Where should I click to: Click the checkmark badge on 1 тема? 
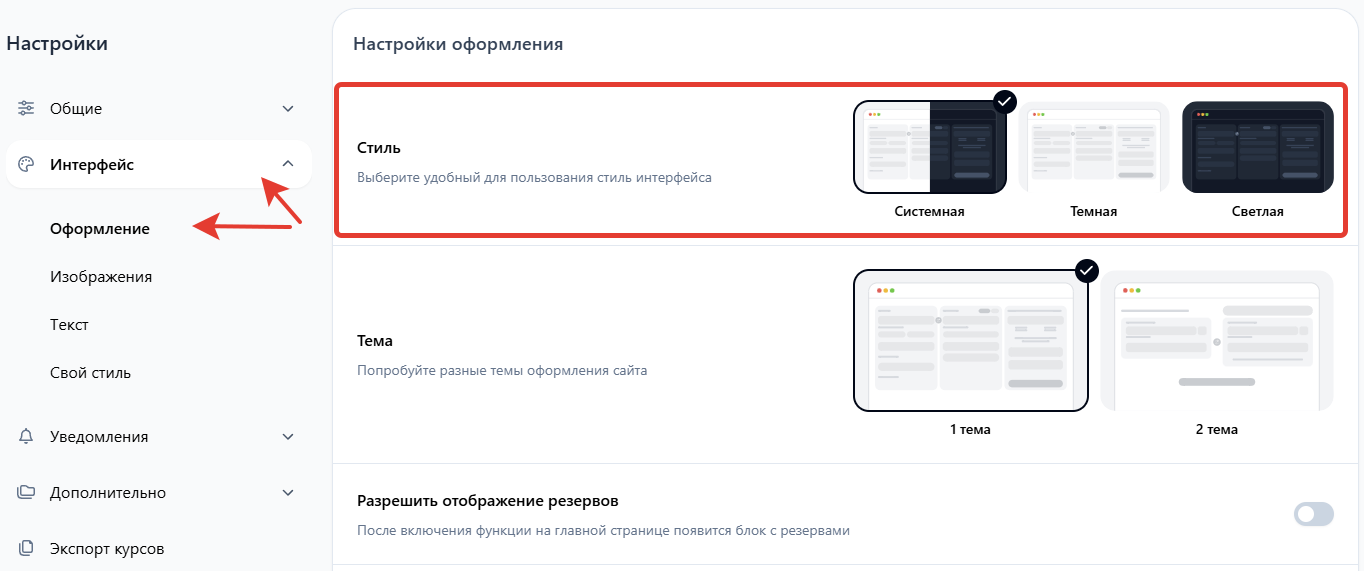[1086, 271]
